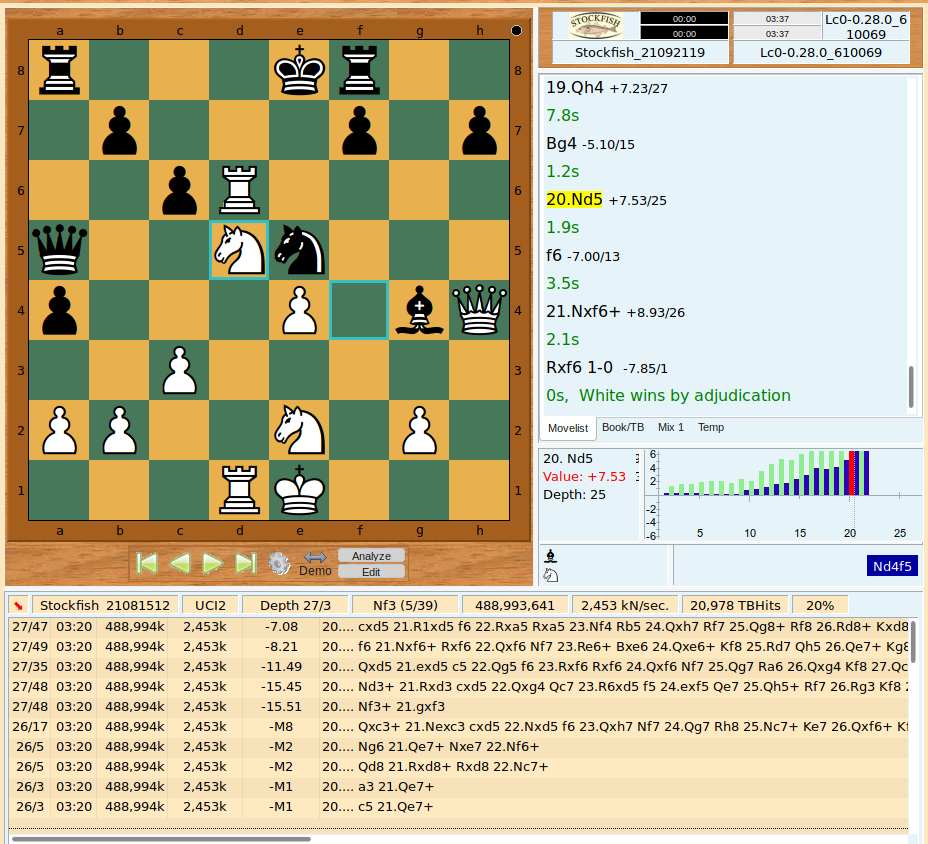Viewport: 928px width, 844px height.
Task: Select the engine line 20.... a3 21.Qe7+
Action: (x=459, y=786)
